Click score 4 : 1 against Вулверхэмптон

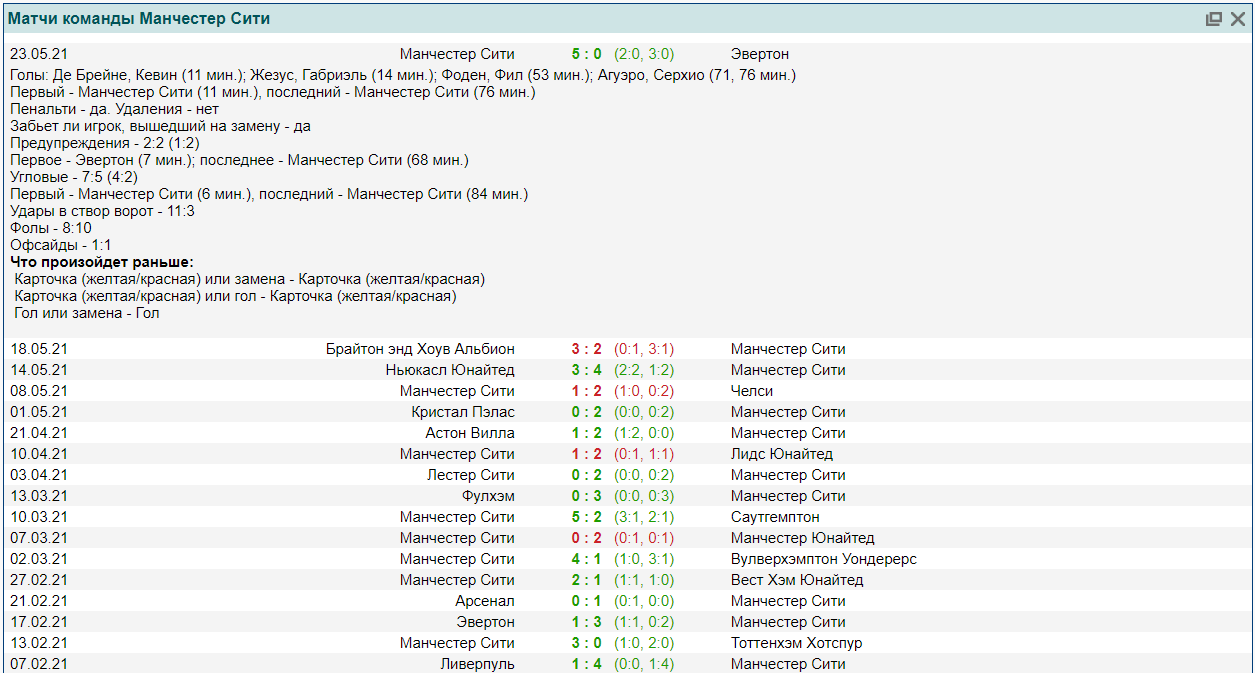click(587, 559)
